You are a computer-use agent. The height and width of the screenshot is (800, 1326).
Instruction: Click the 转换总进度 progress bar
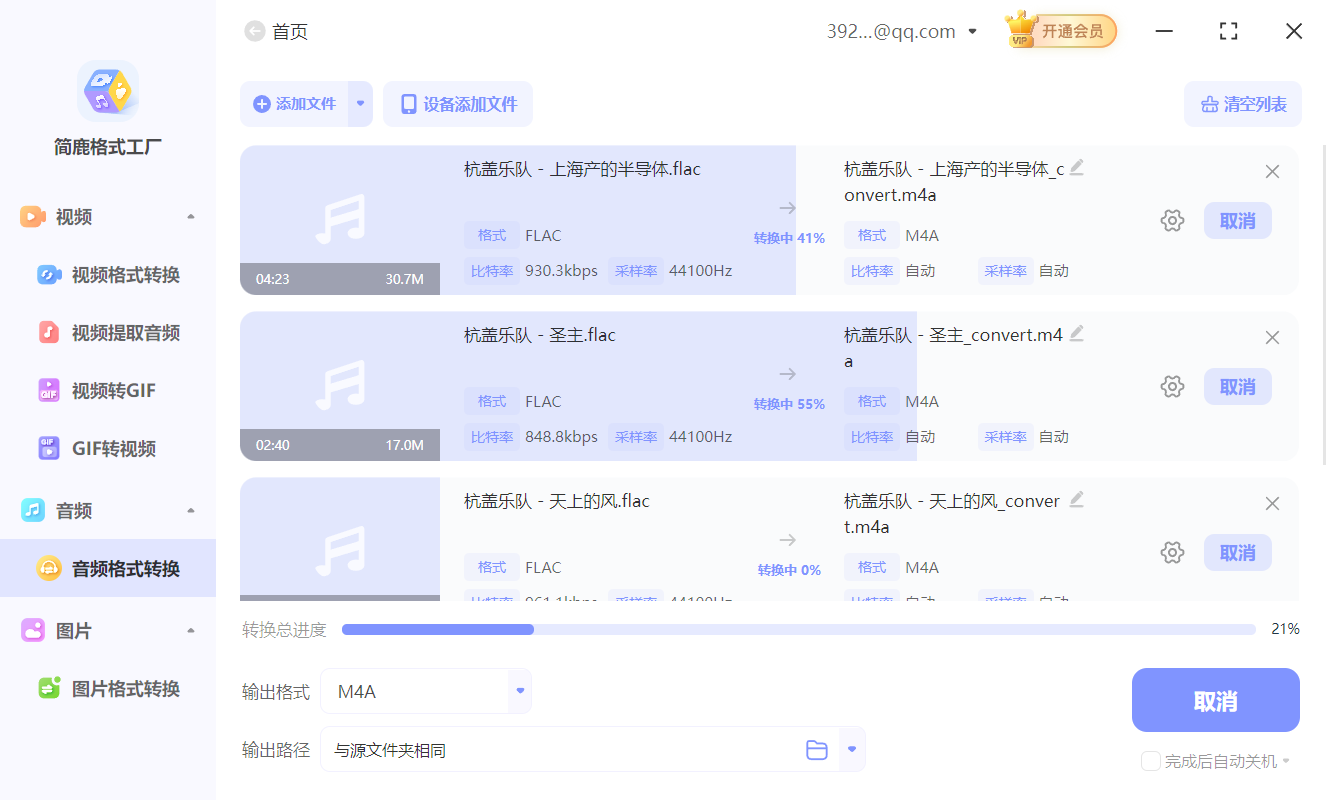coord(798,629)
